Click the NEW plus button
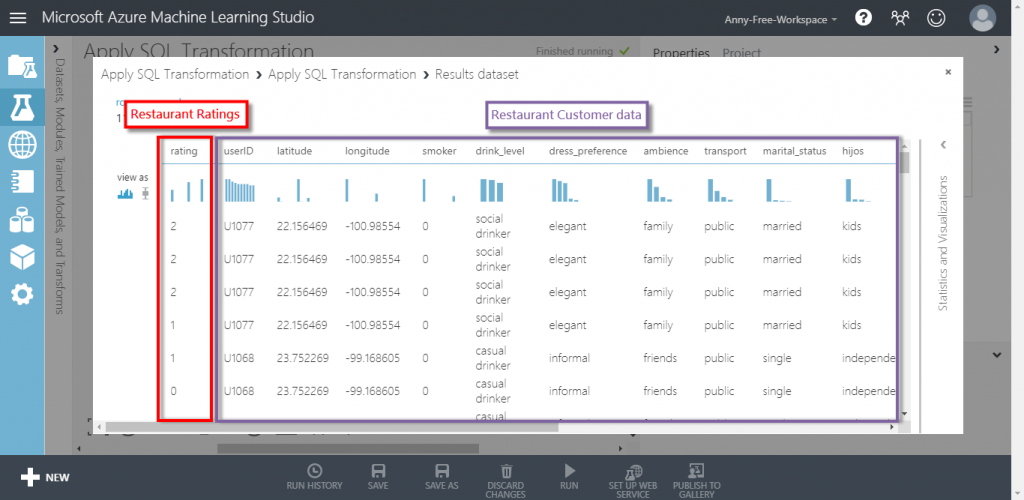The height and width of the screenshot is (500, 1024). coord(45,478)
